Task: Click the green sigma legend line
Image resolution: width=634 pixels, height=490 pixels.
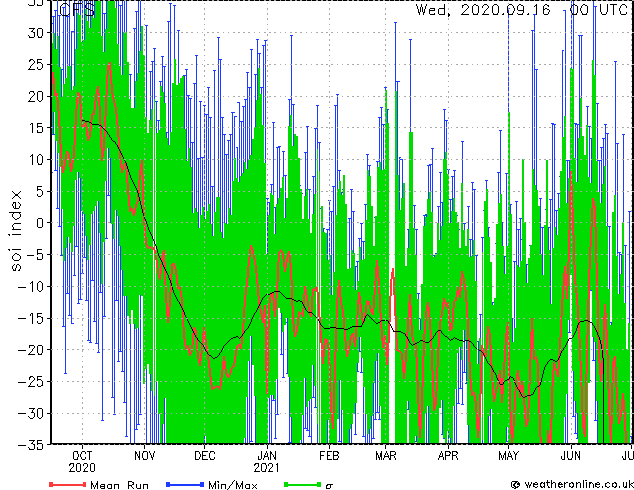Action: (x=302, y=484)
